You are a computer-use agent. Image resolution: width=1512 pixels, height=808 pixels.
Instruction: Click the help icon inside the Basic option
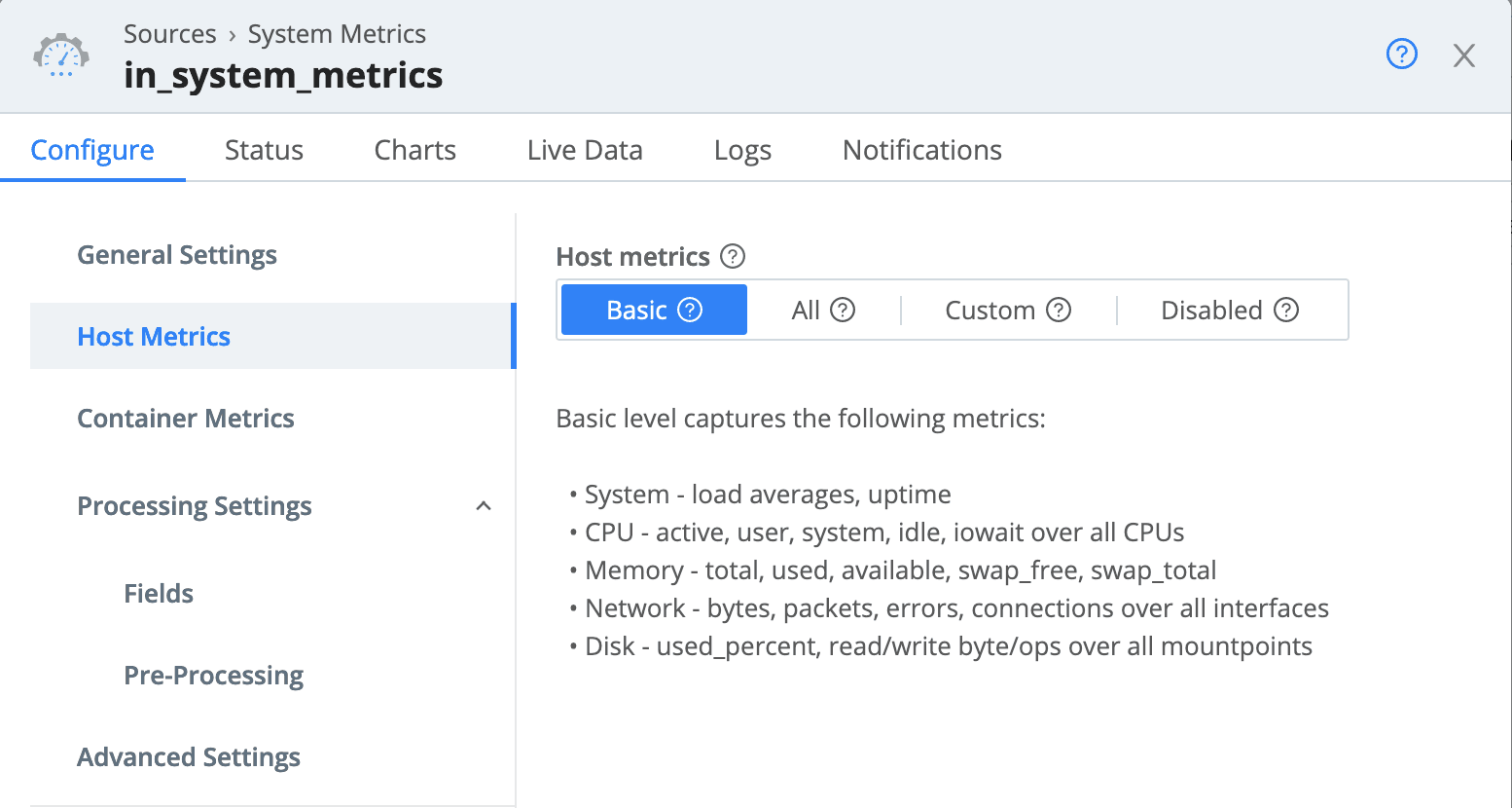[690, 310]
